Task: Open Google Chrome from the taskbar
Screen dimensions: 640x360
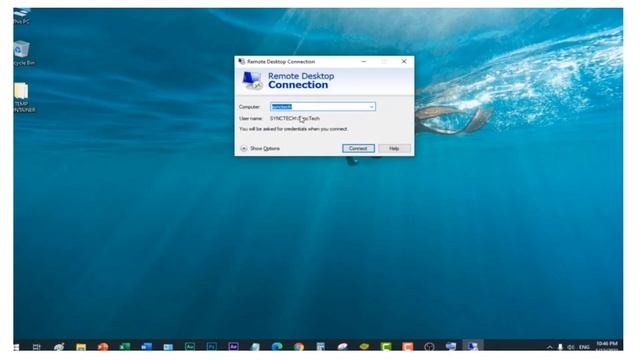Action: [299, 347]
